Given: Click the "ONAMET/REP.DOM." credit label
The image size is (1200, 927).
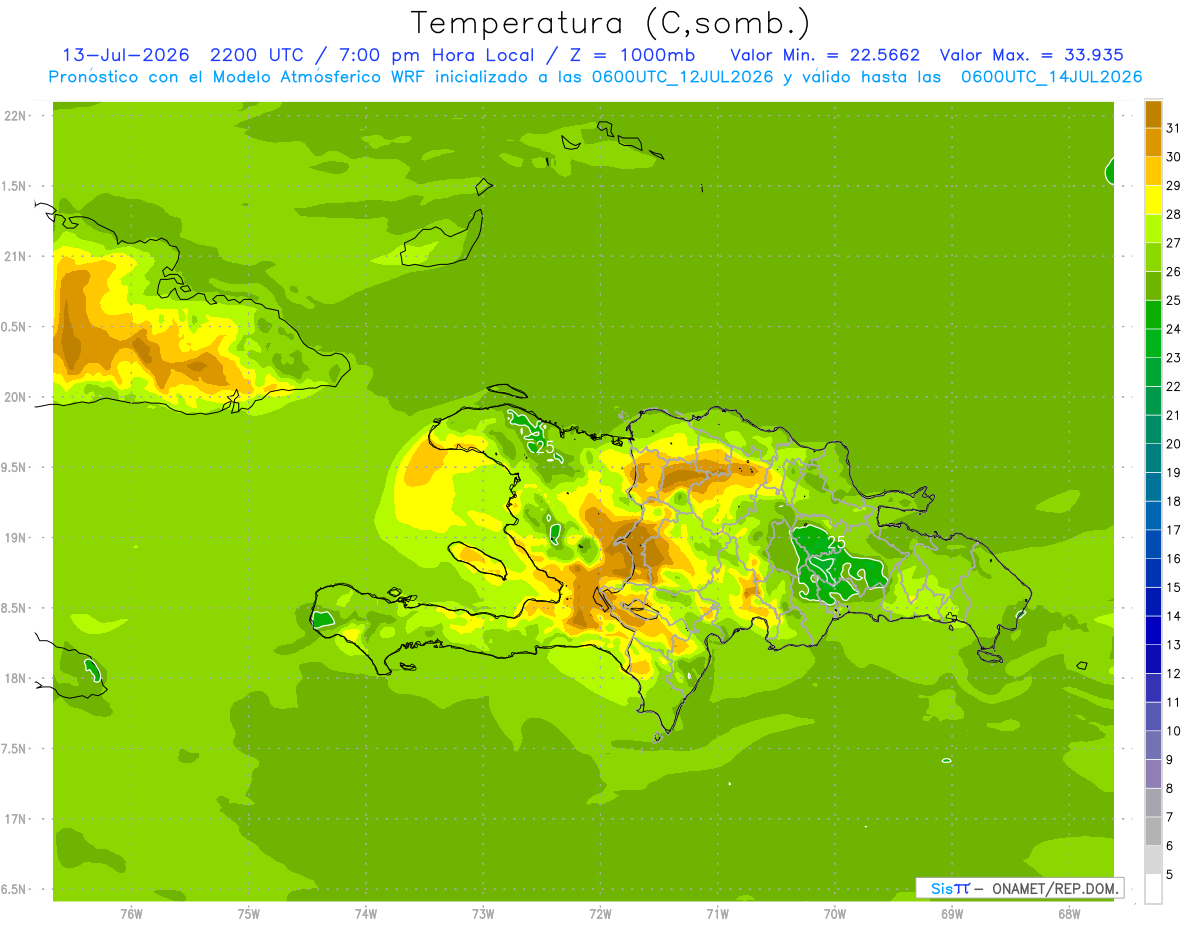Looking at the screenshot, I should (x=1054, y=888).
